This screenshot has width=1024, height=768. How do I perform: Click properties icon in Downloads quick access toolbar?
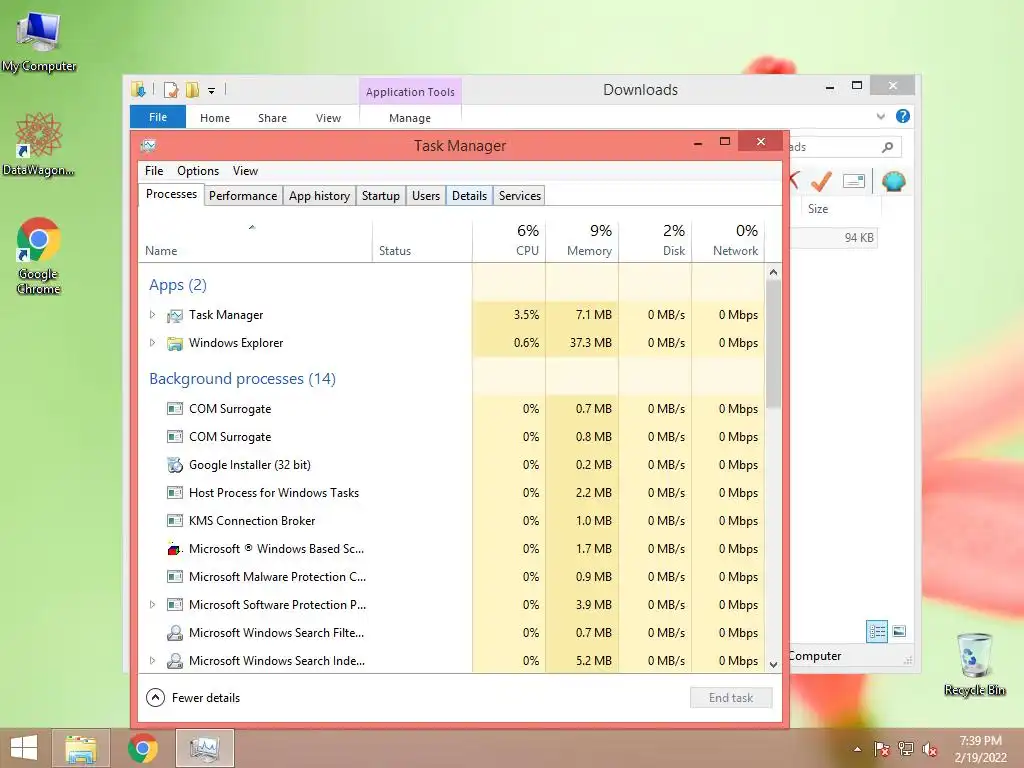(x=171, y=89)
